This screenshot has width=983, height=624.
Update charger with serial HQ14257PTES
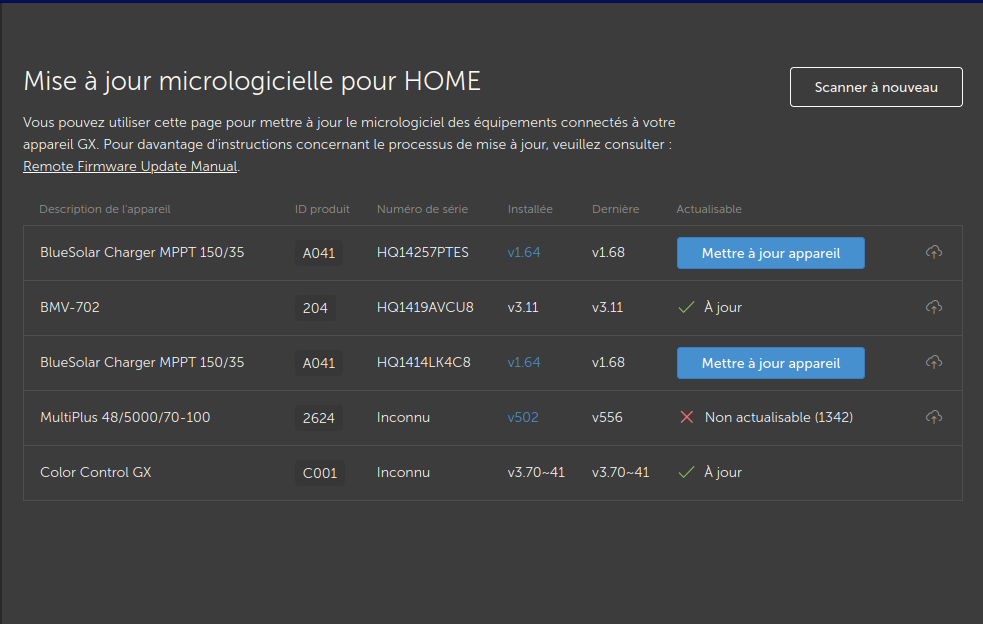click(x=770, y=253)
